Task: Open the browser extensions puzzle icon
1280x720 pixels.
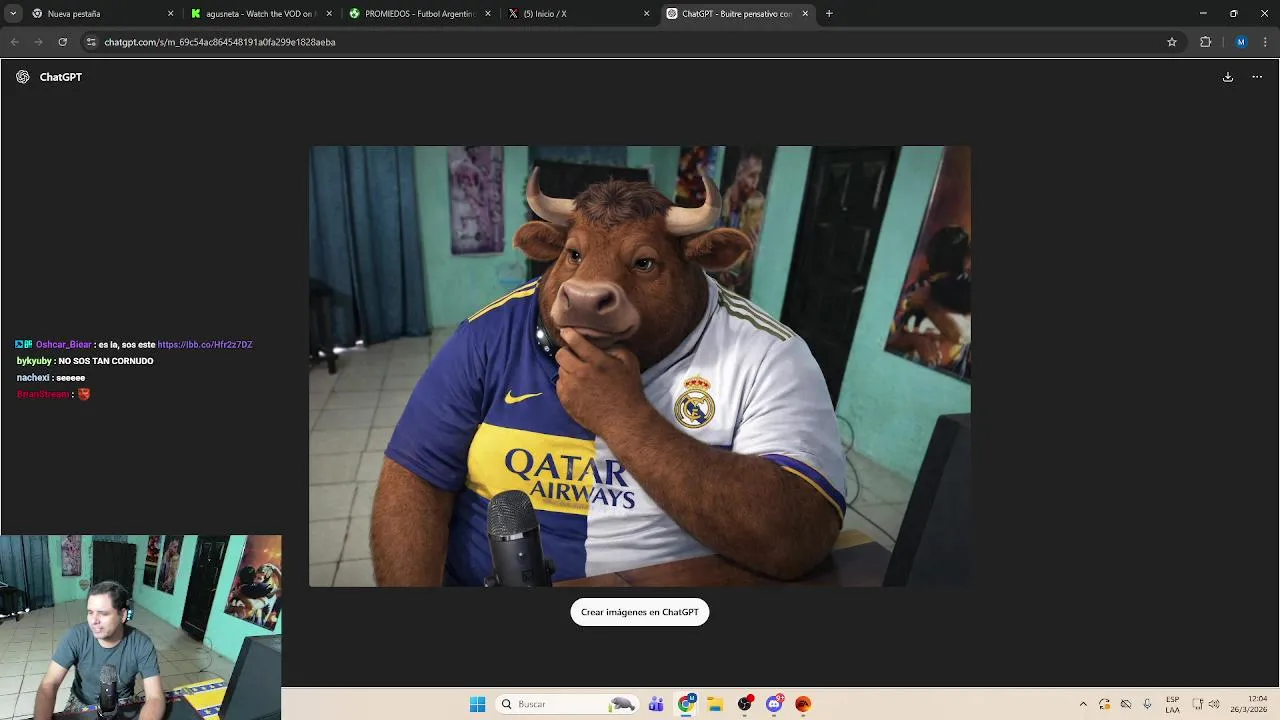Action: coord(1205,42)
